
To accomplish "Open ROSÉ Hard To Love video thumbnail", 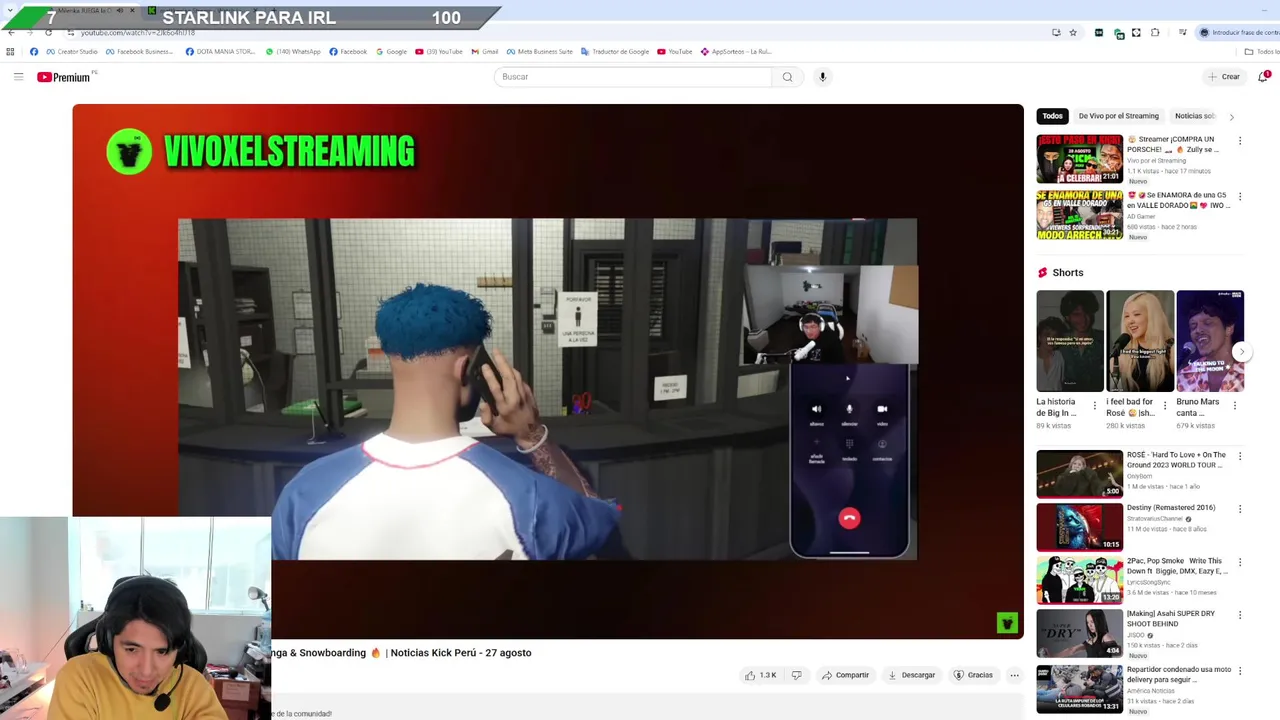I will 1079,474.
